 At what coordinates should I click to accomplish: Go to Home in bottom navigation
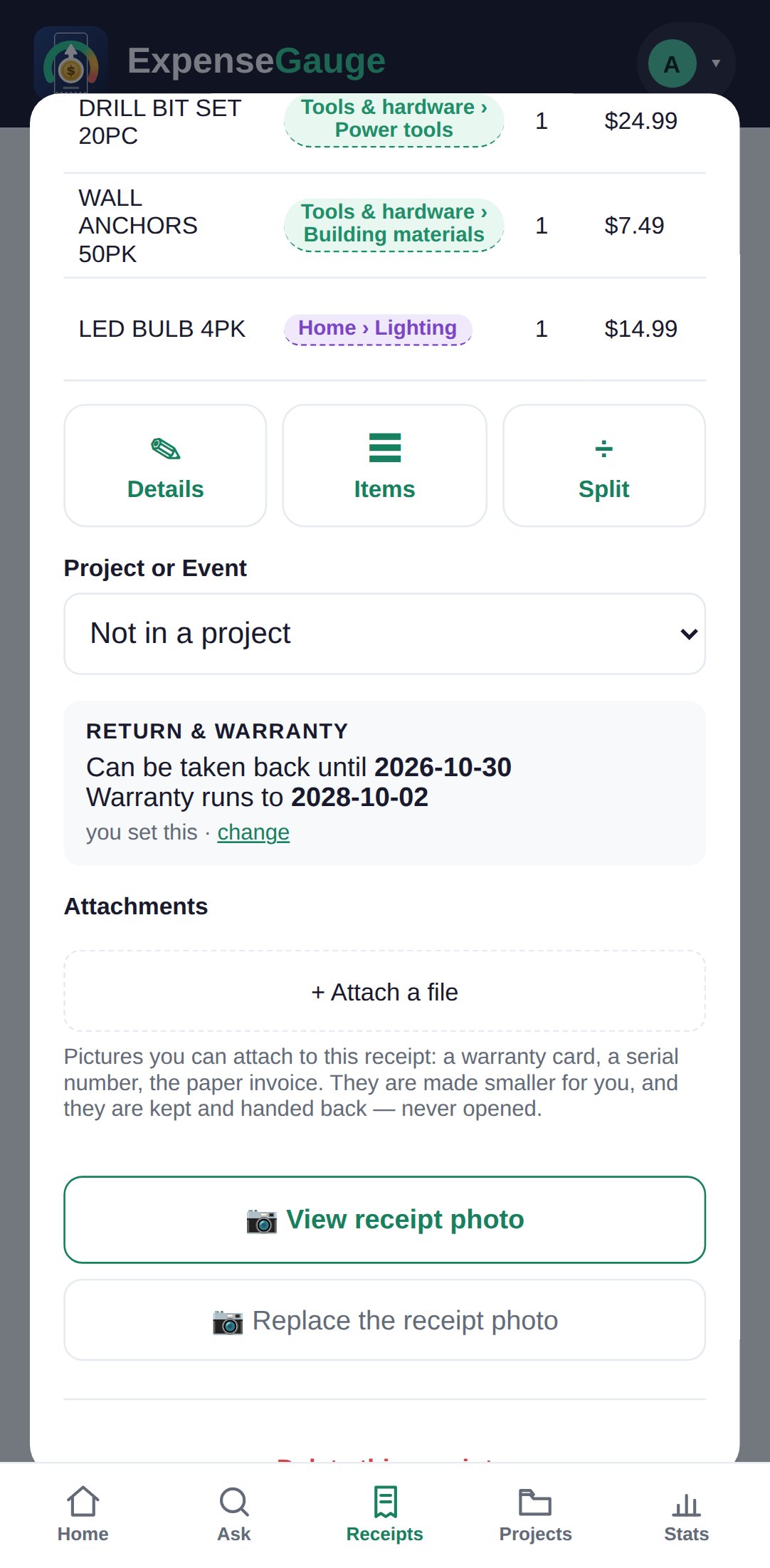(x=83, y=1514)
